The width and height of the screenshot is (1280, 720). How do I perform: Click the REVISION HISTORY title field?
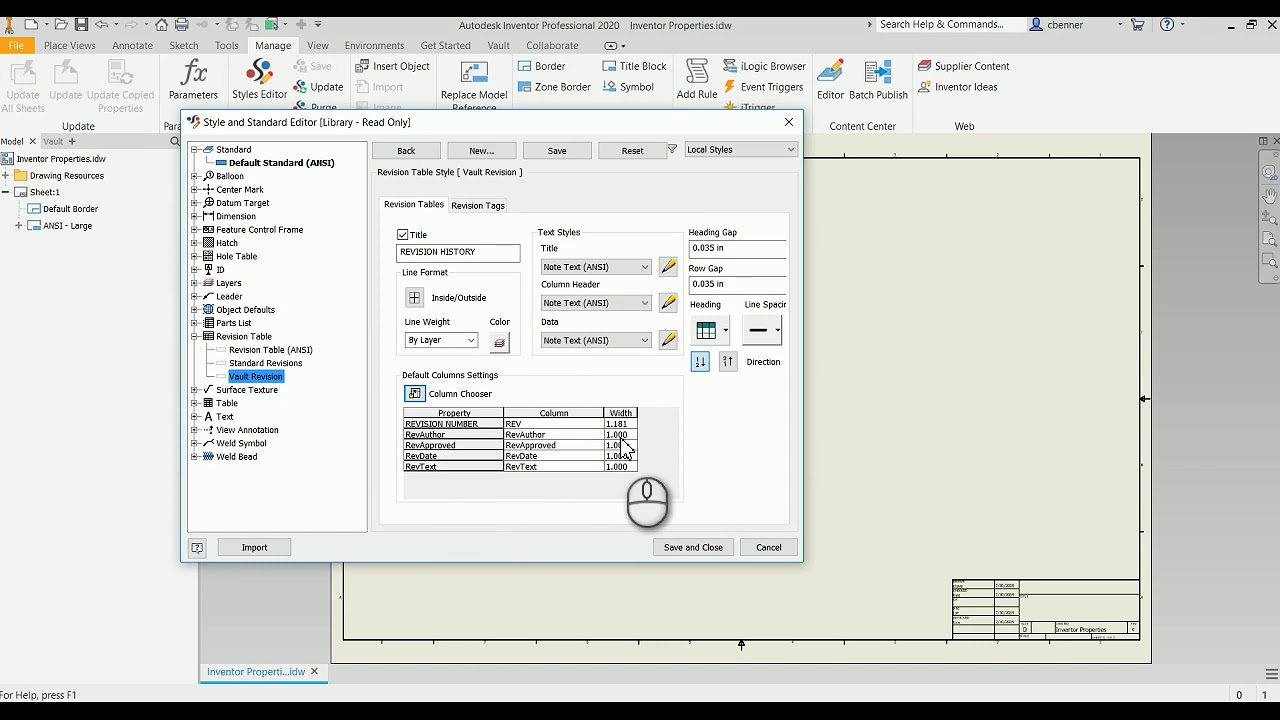tap(458, 252)
